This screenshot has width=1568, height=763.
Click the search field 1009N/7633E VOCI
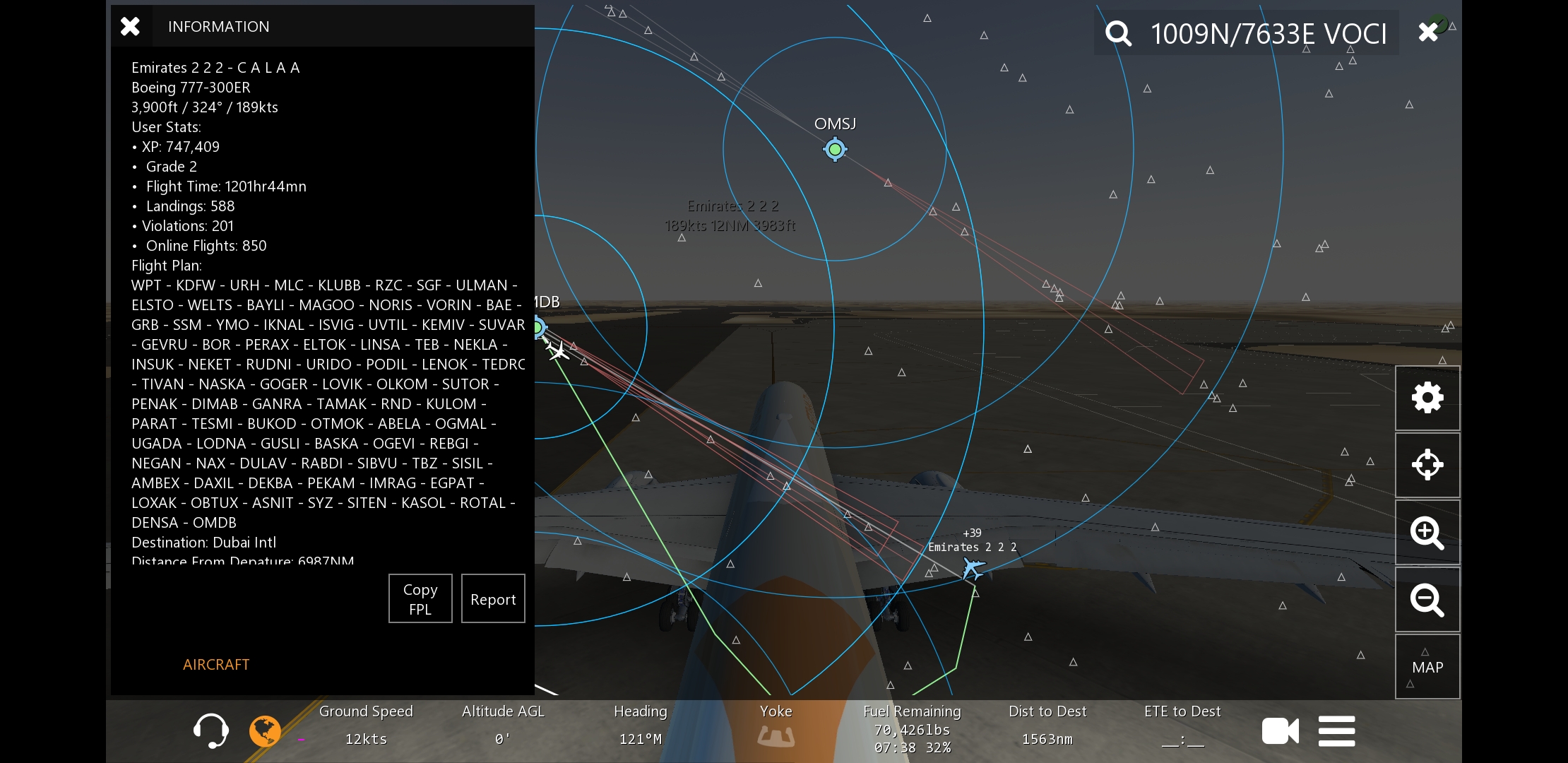pos(1268,33)
